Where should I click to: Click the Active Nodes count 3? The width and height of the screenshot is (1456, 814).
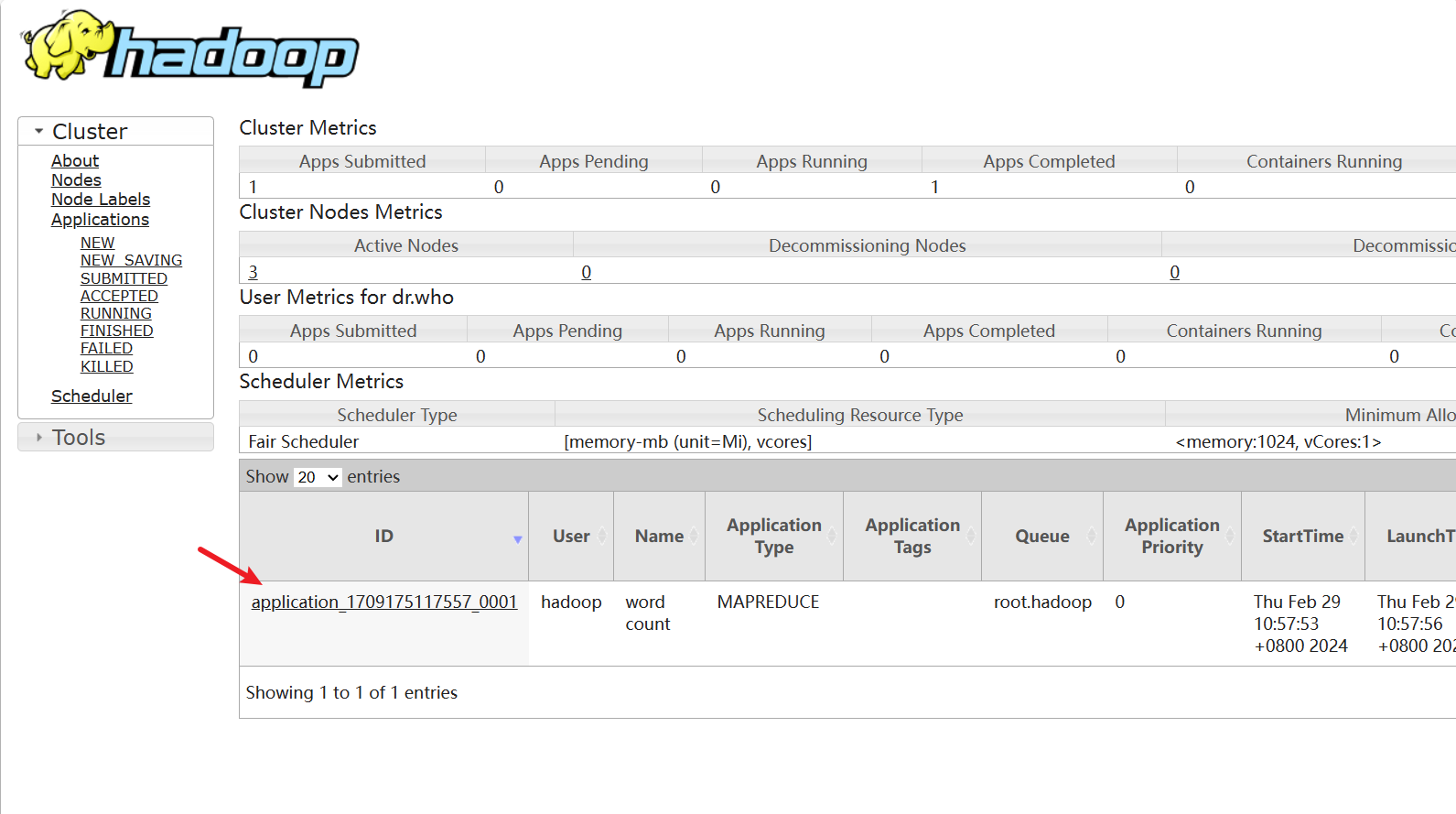[253, 272]
